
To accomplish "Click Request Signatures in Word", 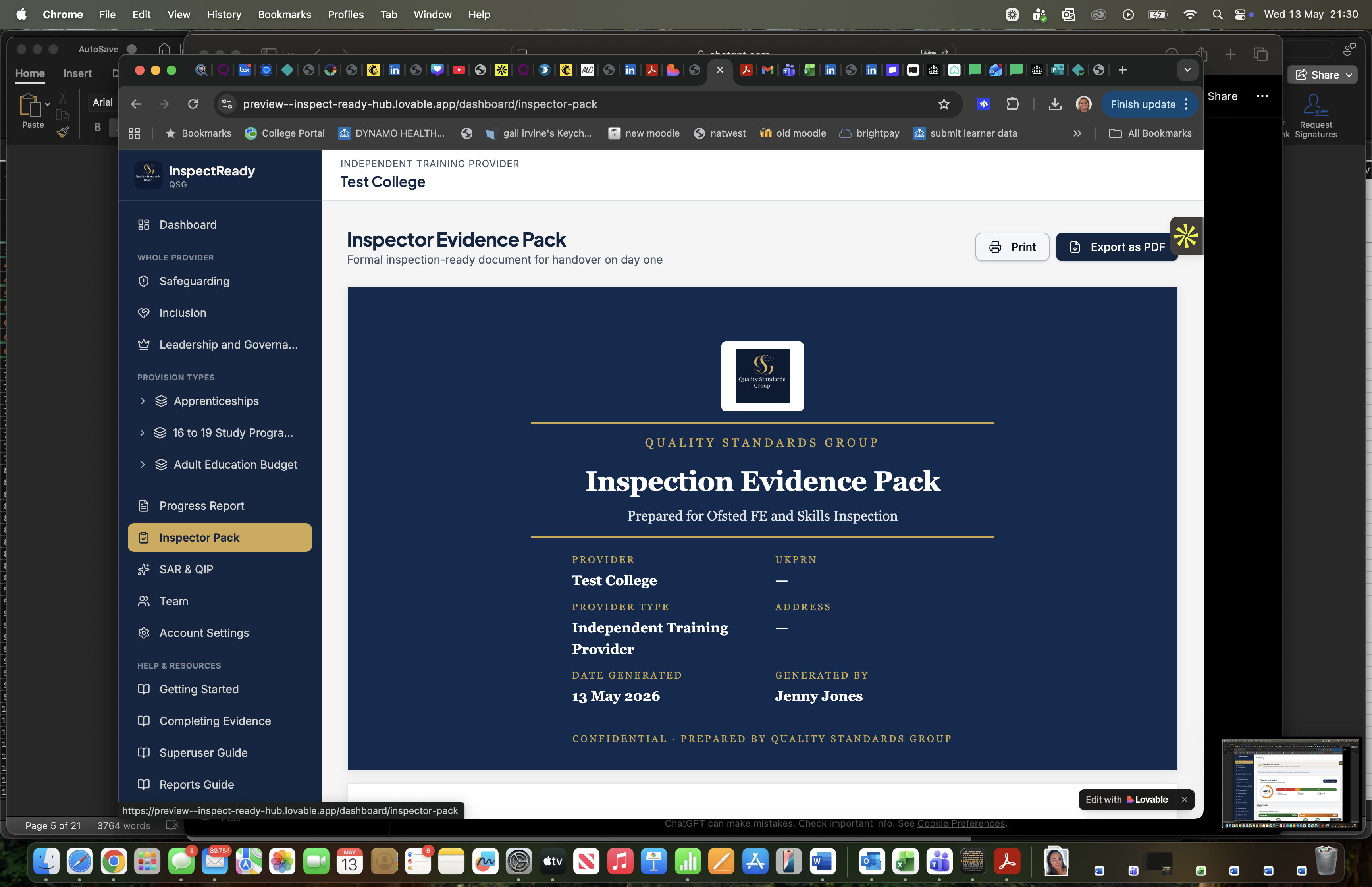I will [x=1316, y=116].
